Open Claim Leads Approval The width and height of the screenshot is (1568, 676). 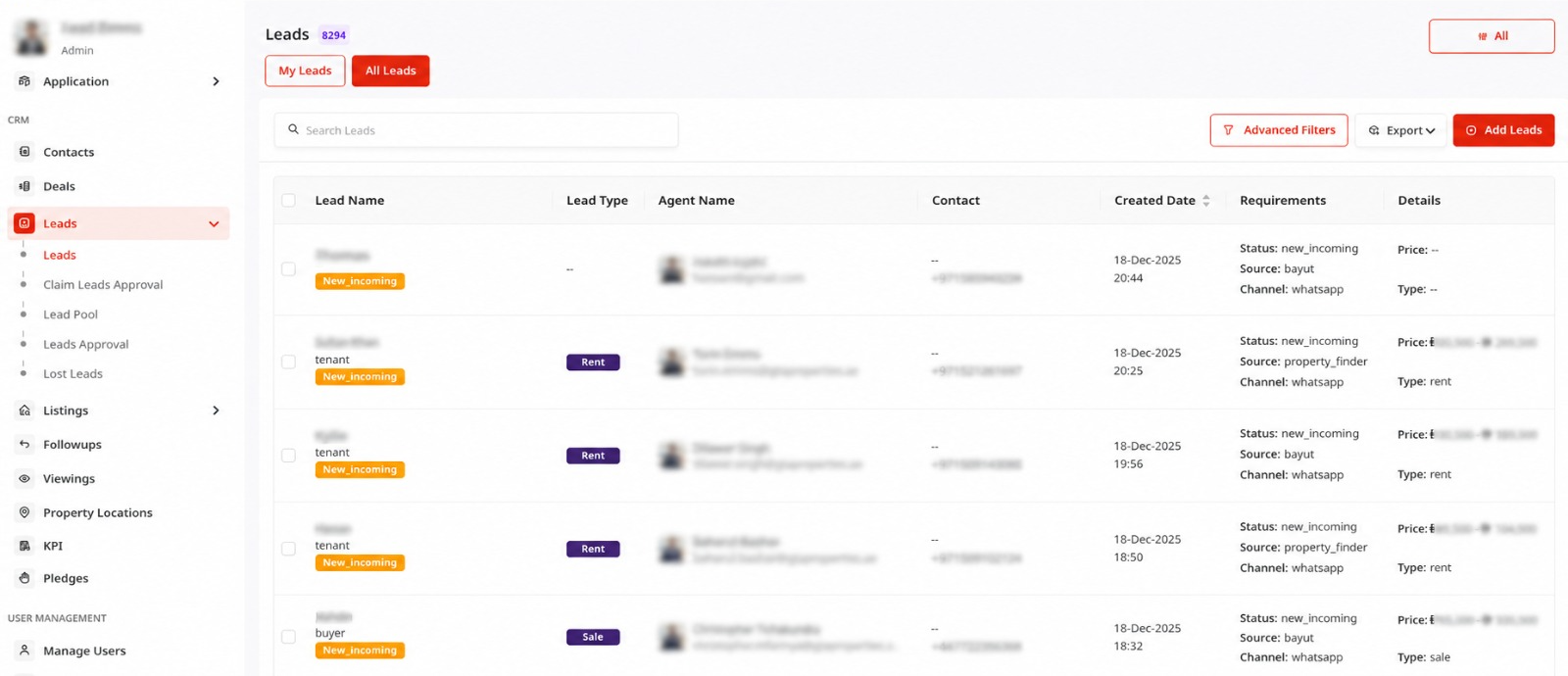(x=103, y=285)
